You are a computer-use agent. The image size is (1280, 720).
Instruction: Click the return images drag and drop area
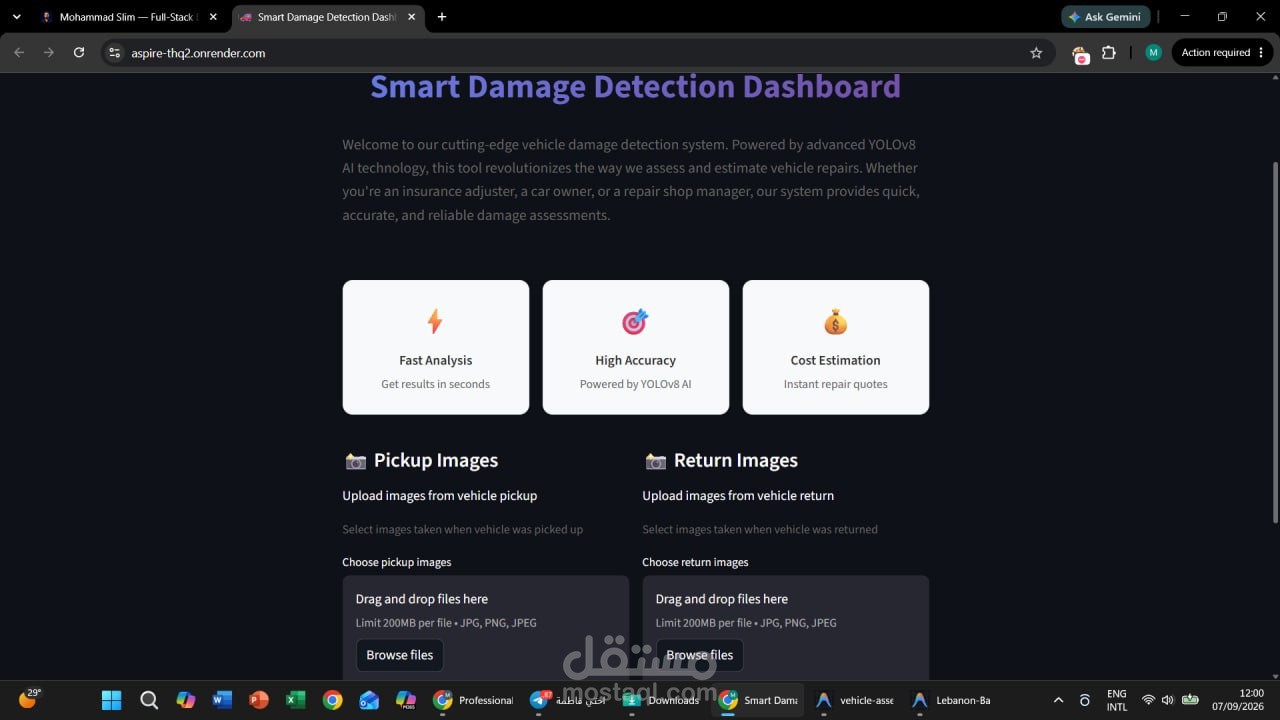click(x=786, y=628)
